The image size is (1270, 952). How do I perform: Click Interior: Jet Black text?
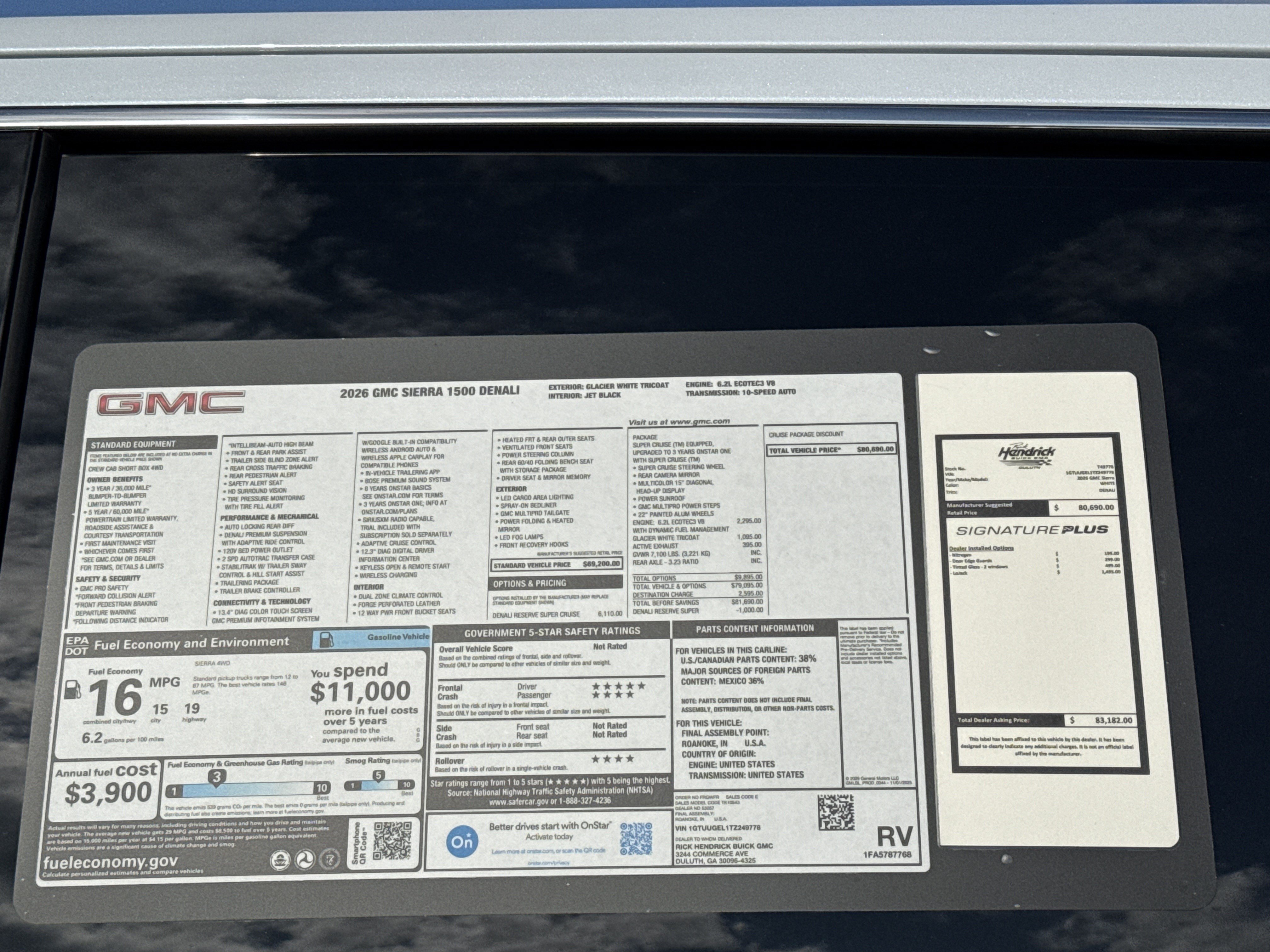click(584, 395)
